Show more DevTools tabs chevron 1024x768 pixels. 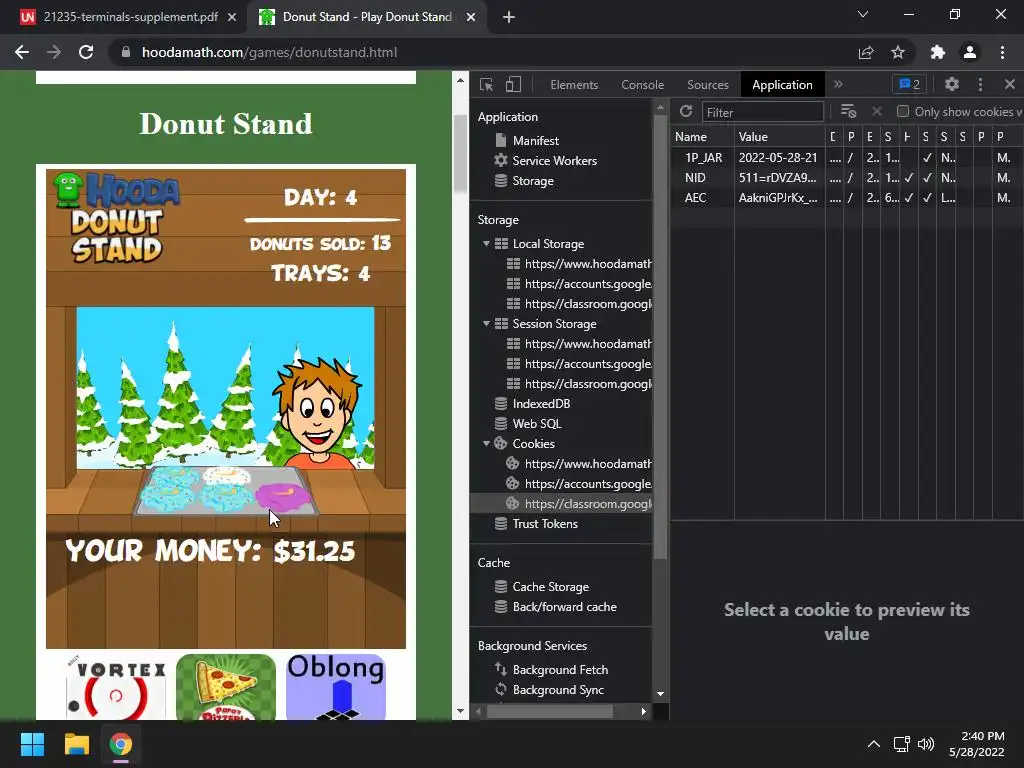pyautogui.click(x=838, y=84)
